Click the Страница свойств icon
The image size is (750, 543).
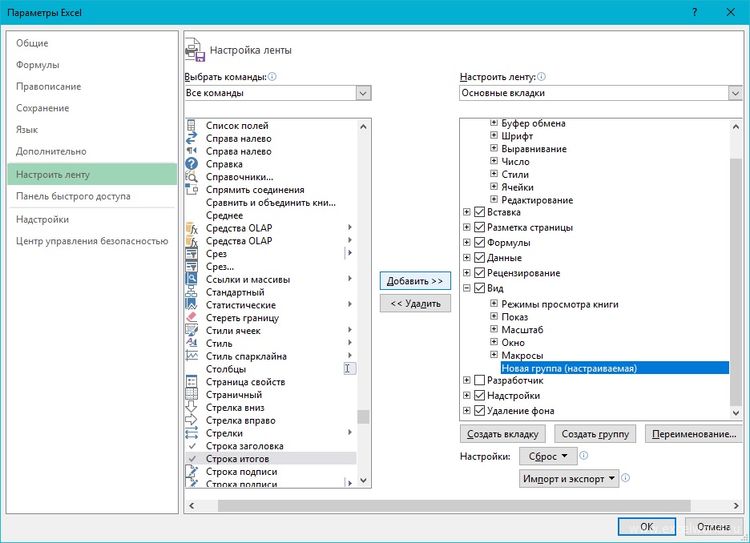click(x=191, y=382)
